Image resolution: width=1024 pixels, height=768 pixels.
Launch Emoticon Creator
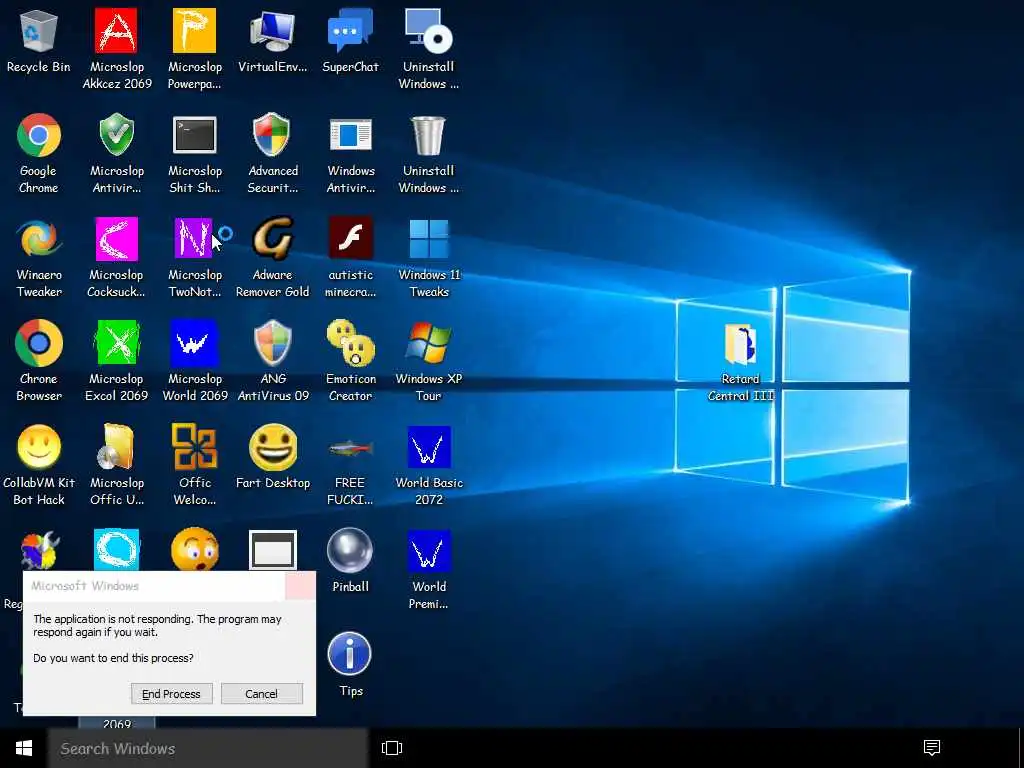pos(351,343)
